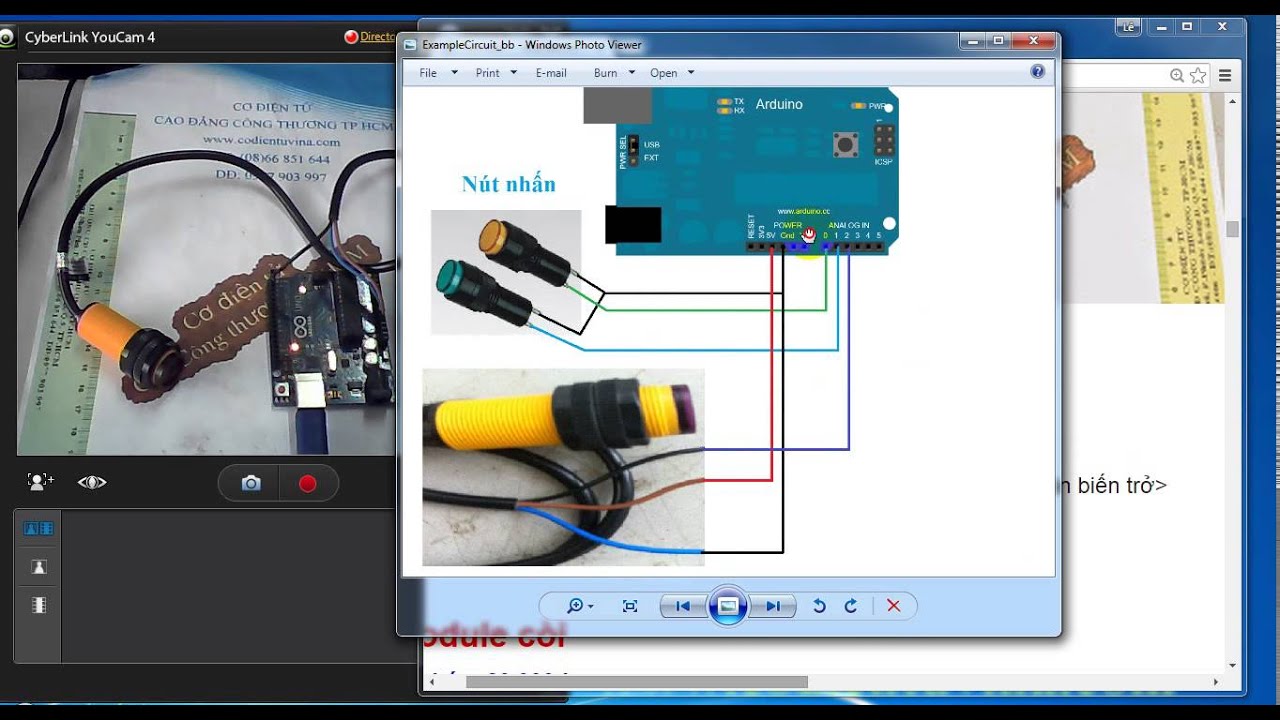Click the browser scroll right arrow
The image size is (1280, 720).
click(x=1216, y=682)
